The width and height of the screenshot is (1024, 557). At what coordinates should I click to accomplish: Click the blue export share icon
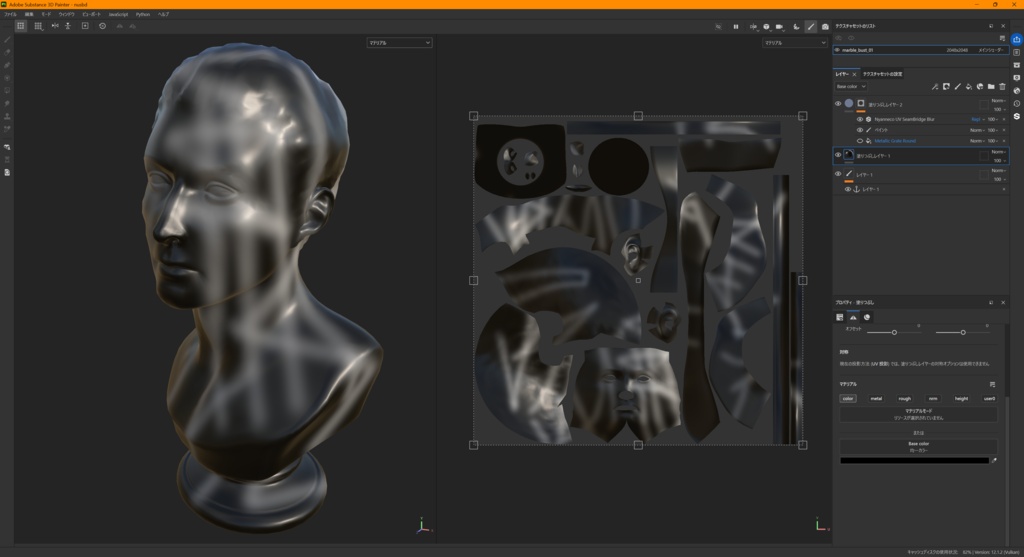click(x=1017, y=39)
